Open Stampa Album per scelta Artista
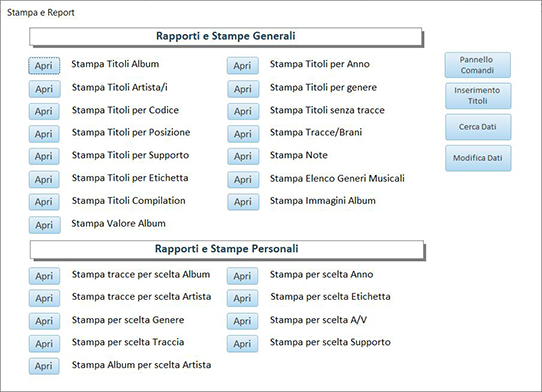The width and height of the screenshot is (542, 392). [44, 366]
